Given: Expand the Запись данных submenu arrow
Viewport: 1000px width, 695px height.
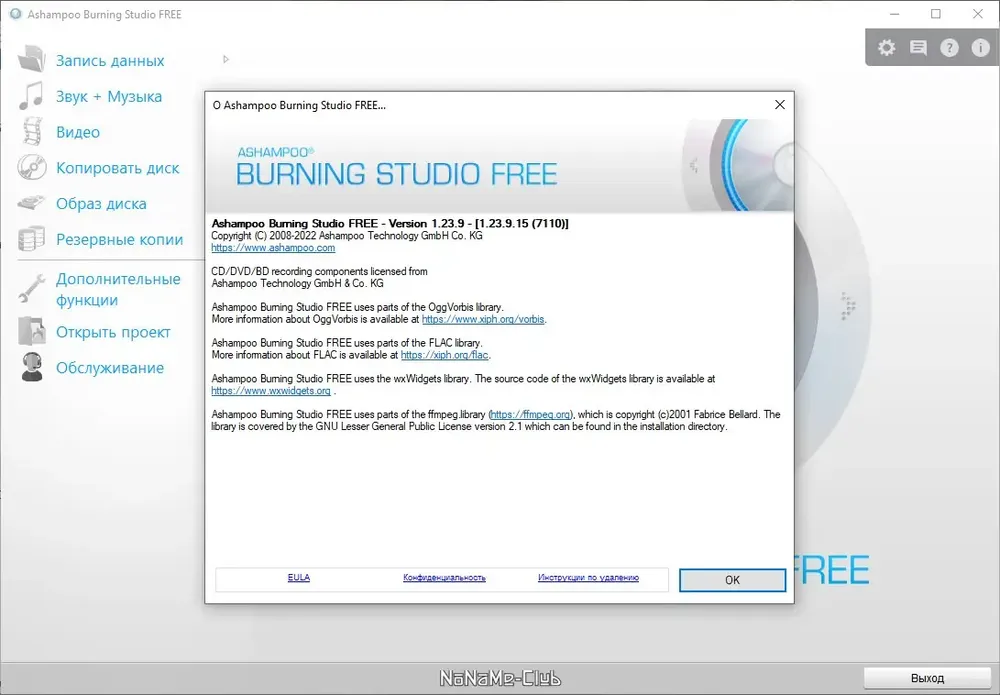Looking at the screenshot, I should [x=226, y=59].
